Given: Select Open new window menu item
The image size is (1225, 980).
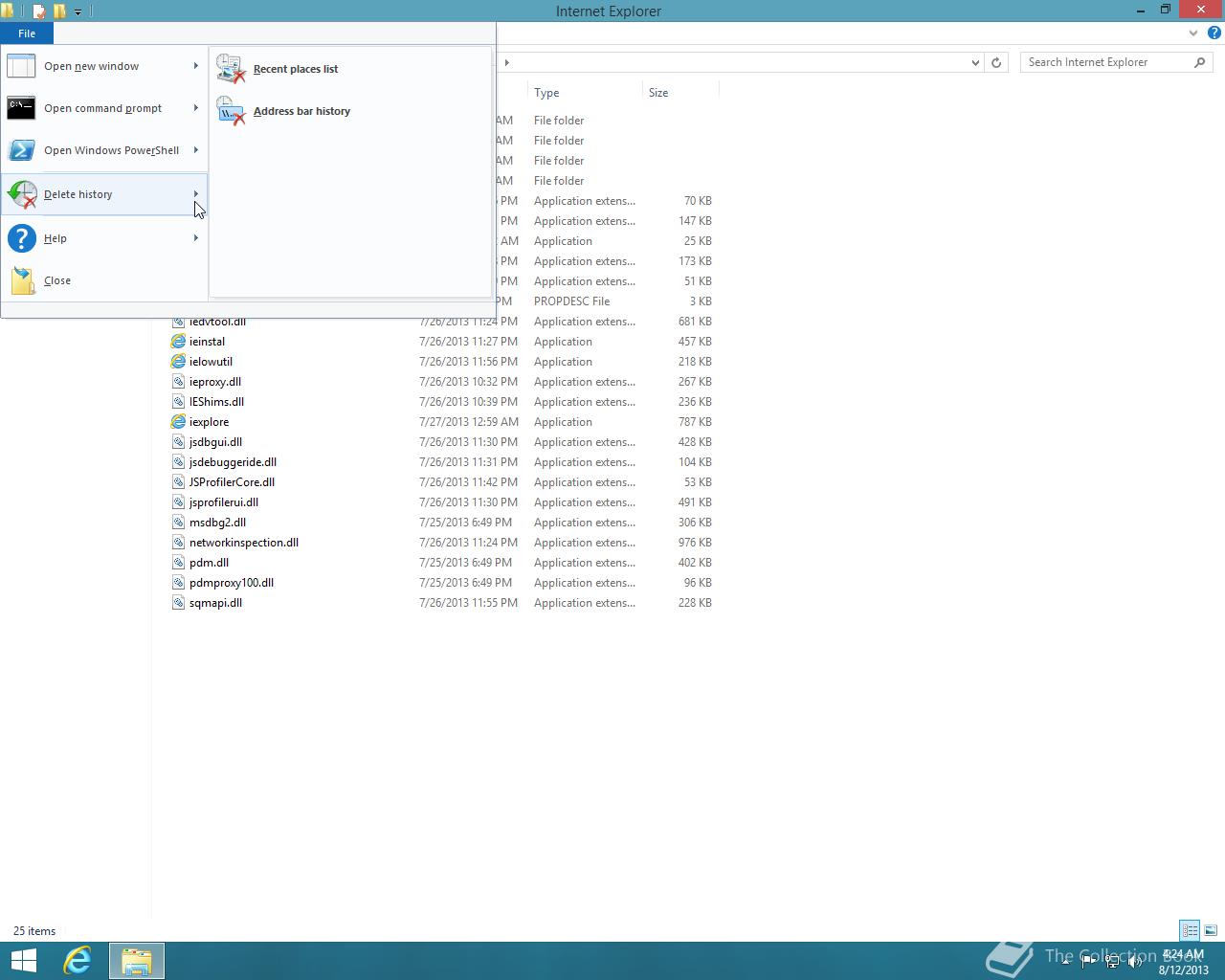Looking at the screenshot, I should coord(104,66).
